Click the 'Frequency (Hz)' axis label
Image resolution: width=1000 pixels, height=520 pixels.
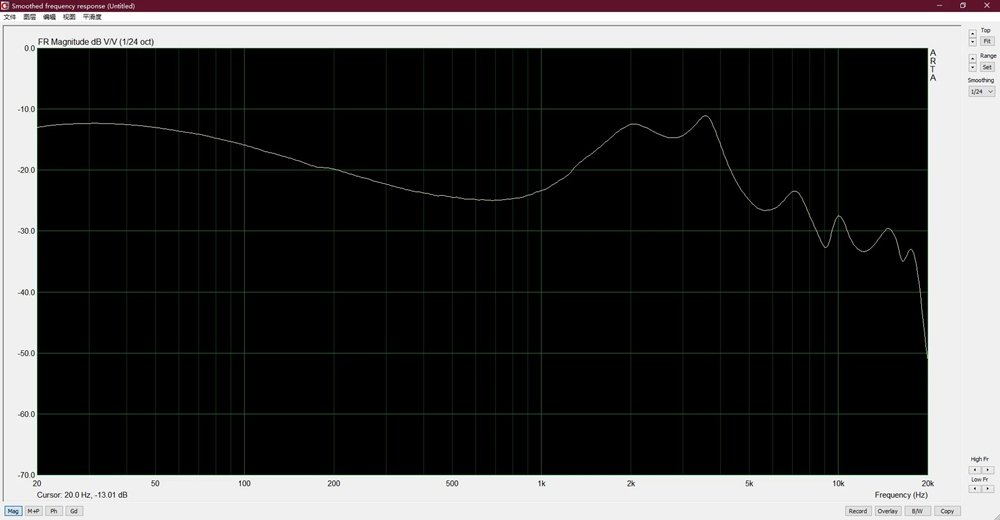pos(901,495)
